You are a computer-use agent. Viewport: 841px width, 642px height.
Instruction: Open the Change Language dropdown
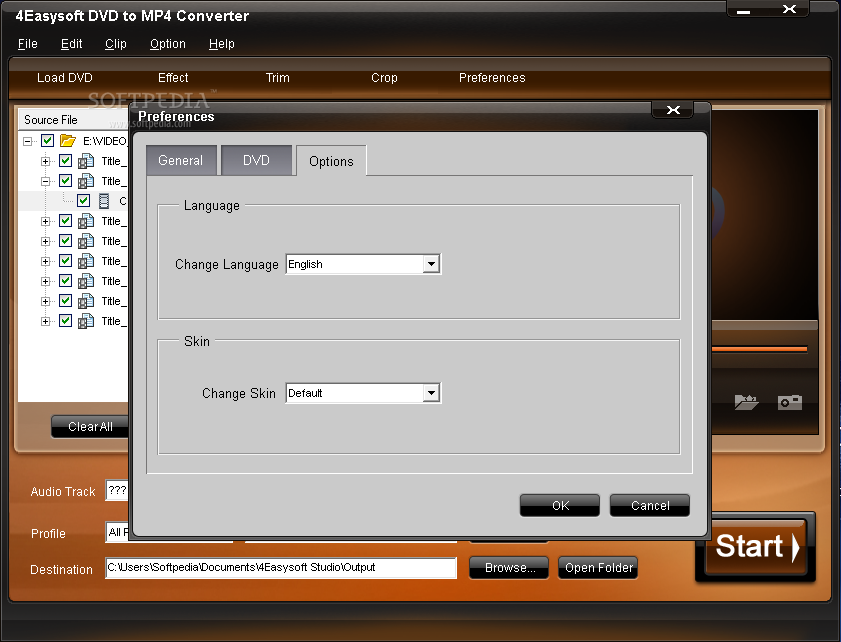[431, 264]
